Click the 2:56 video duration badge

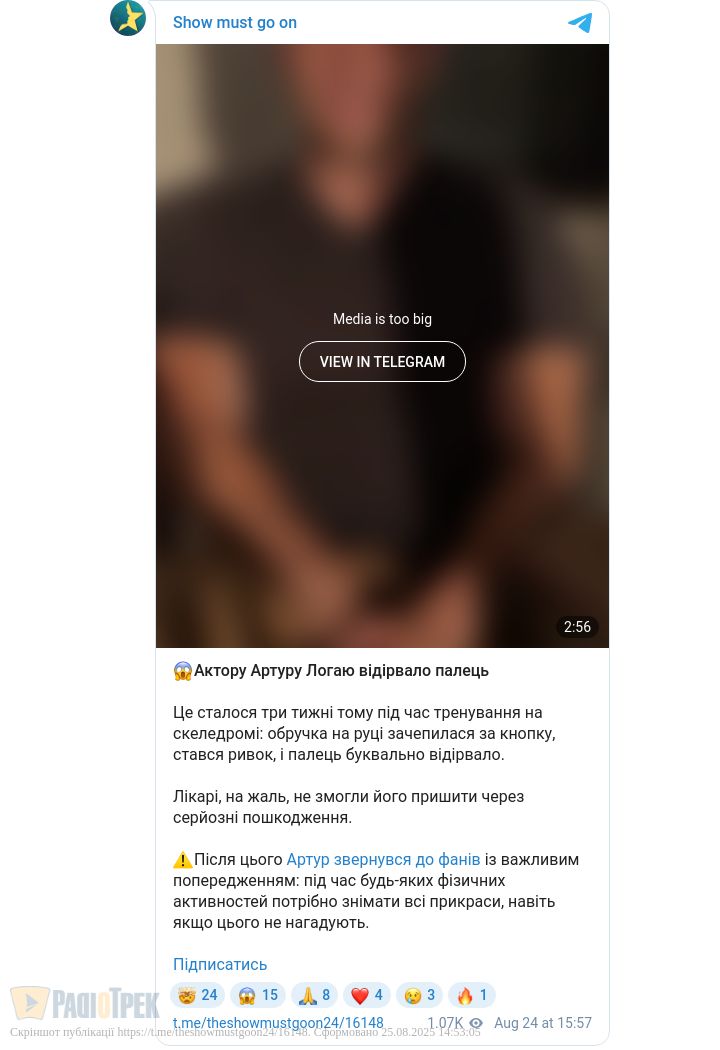577,627
